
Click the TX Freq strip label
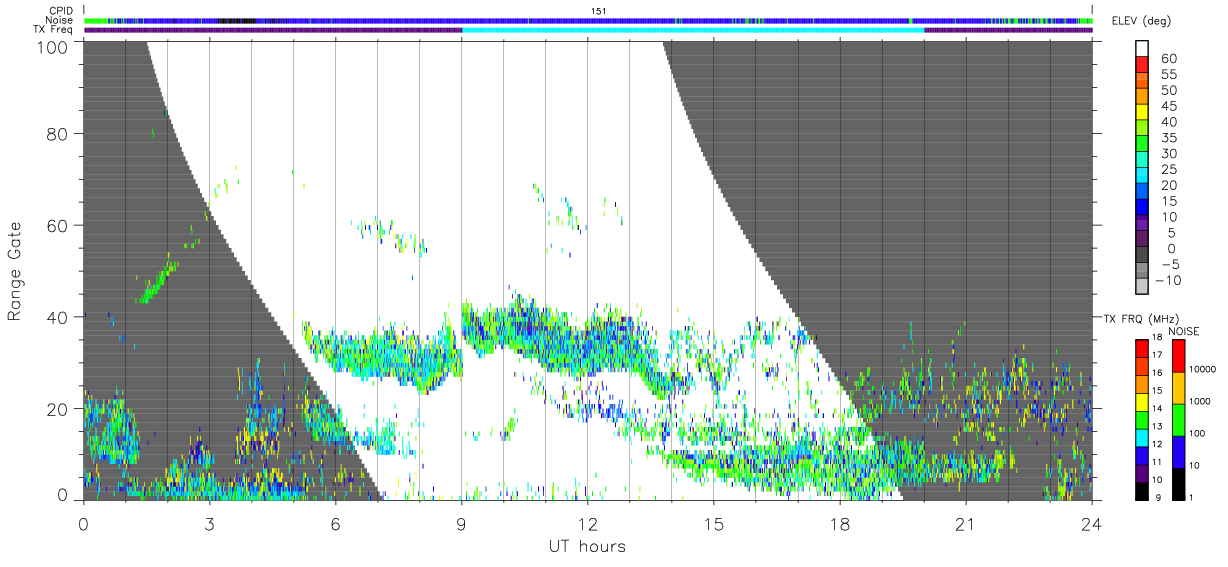point(55,30)
